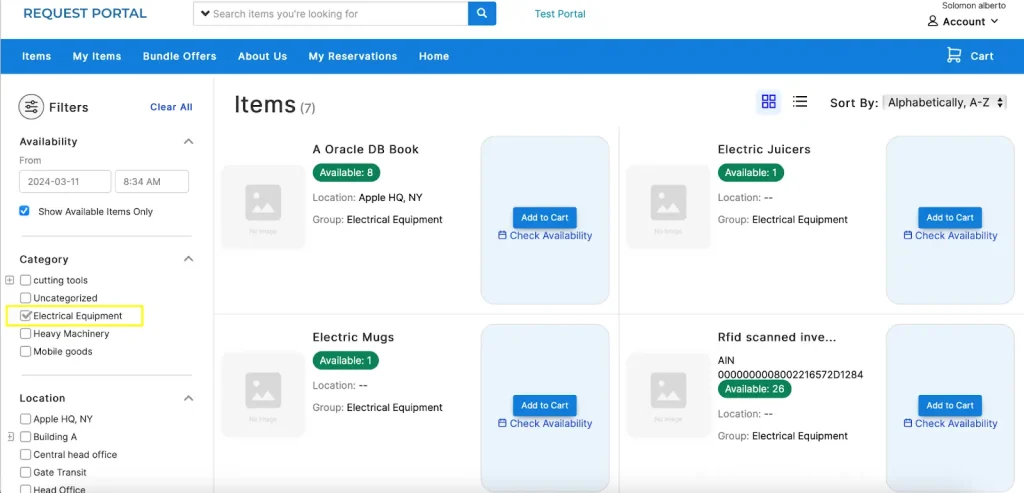Open the Rfid scanned inve... title
The height and width of the screenshot is (493, 1024).
[x=776, y=338]
